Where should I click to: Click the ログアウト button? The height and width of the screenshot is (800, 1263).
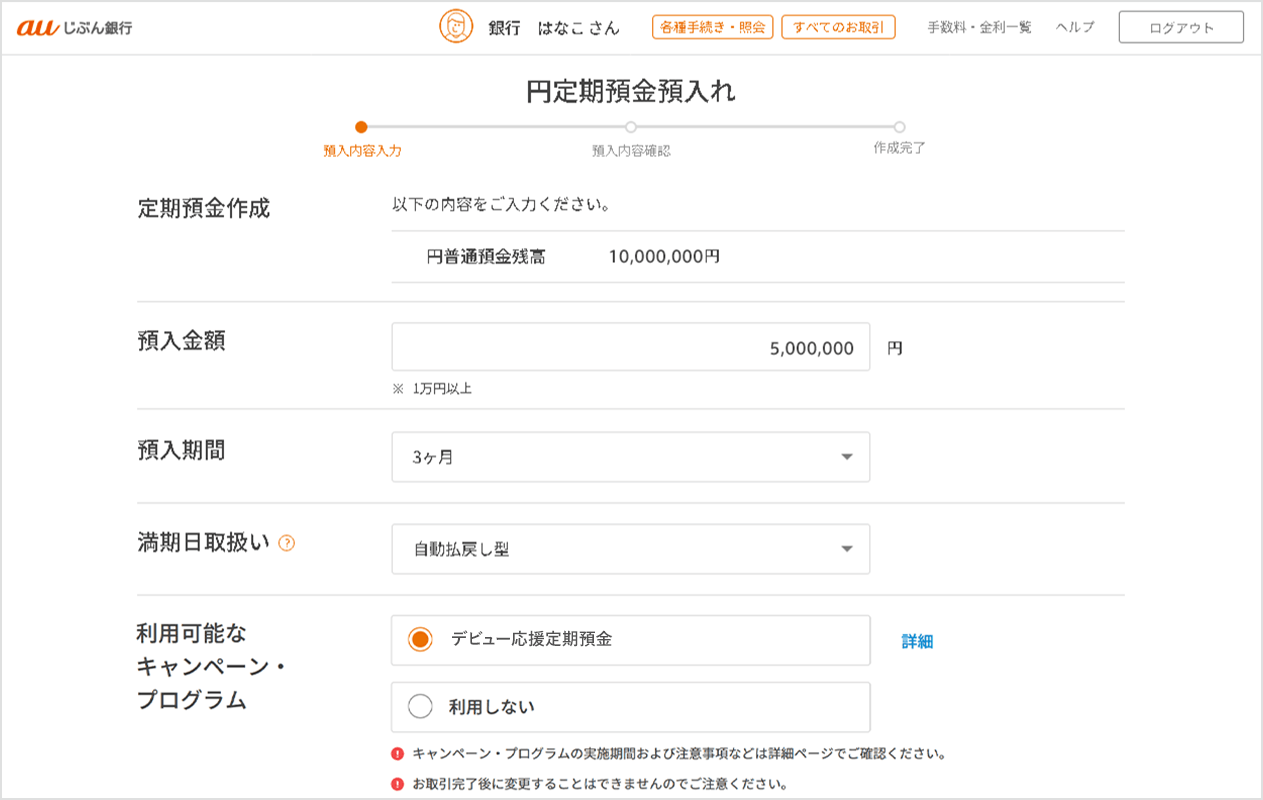[x=1181, y=28]
